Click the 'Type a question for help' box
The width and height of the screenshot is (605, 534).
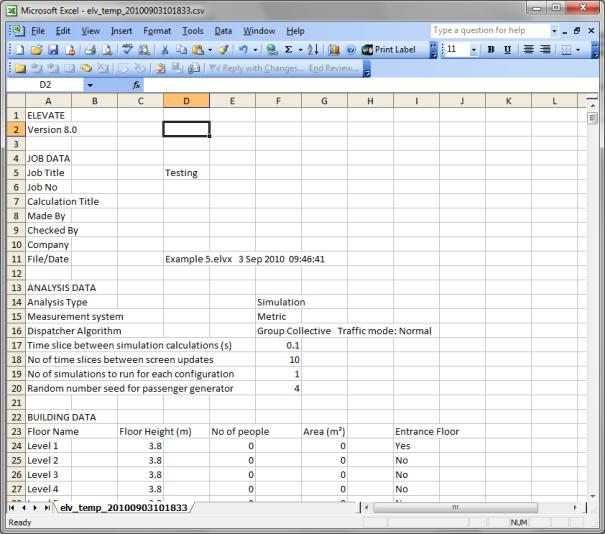pos(484,31)
